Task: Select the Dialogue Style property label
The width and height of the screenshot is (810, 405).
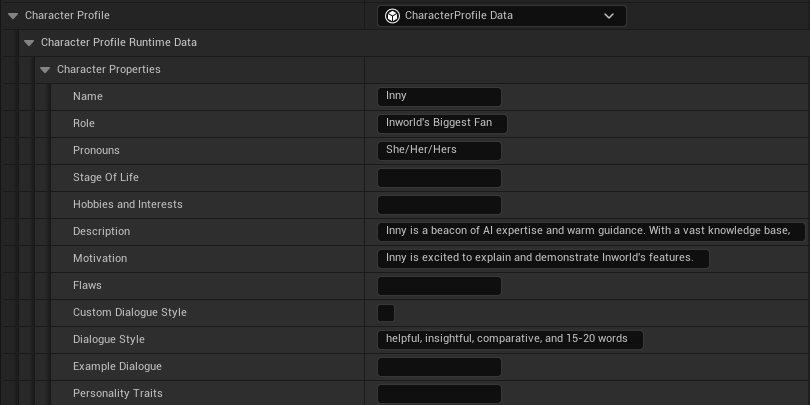Action: (x=108, y=339)
